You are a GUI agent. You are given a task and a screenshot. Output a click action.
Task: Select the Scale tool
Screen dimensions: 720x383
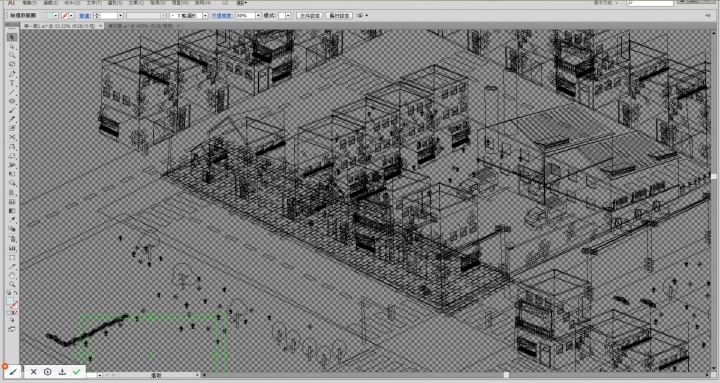(x=12, y=156)
